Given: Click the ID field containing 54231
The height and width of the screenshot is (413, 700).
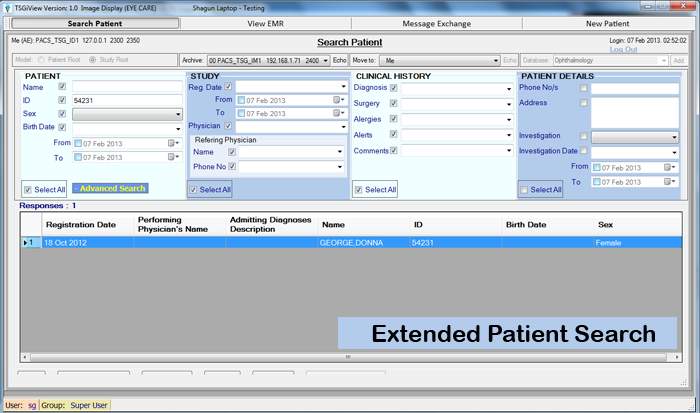Looking at the screenshot, I should pos(127,100).
